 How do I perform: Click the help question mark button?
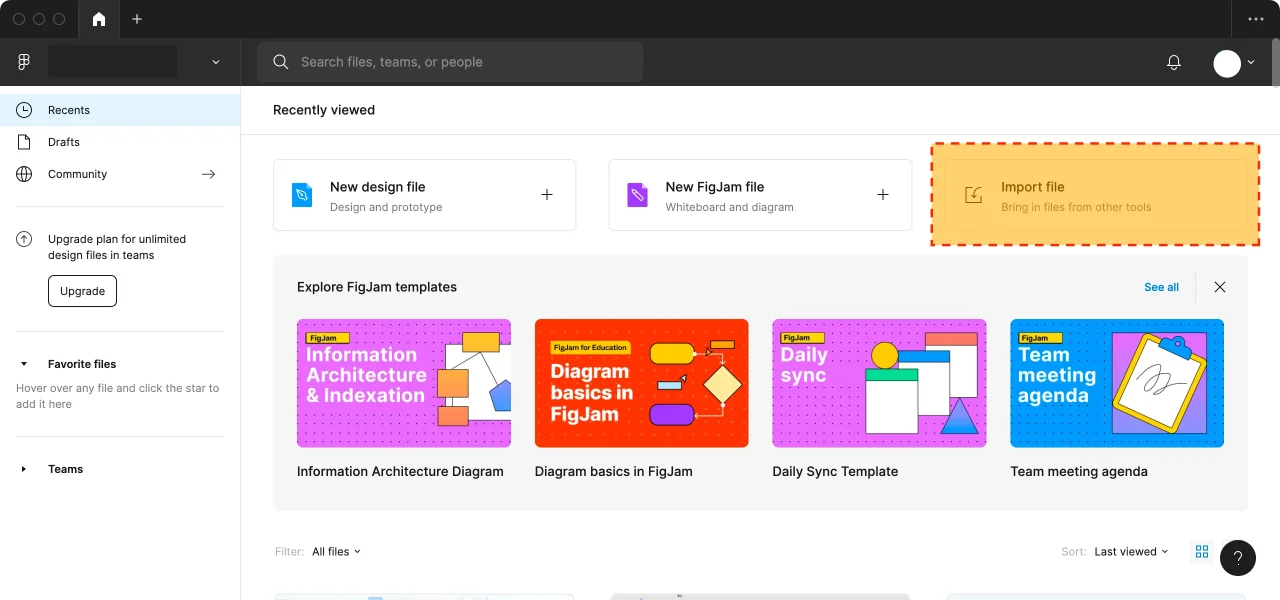click(1237, 558)
